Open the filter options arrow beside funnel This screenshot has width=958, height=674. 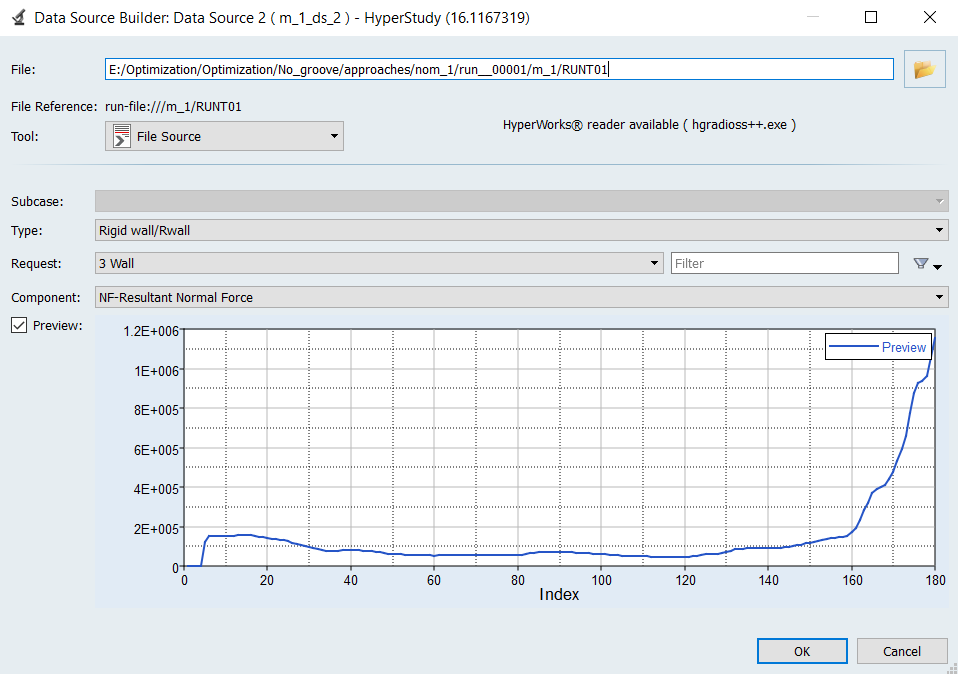938,266
